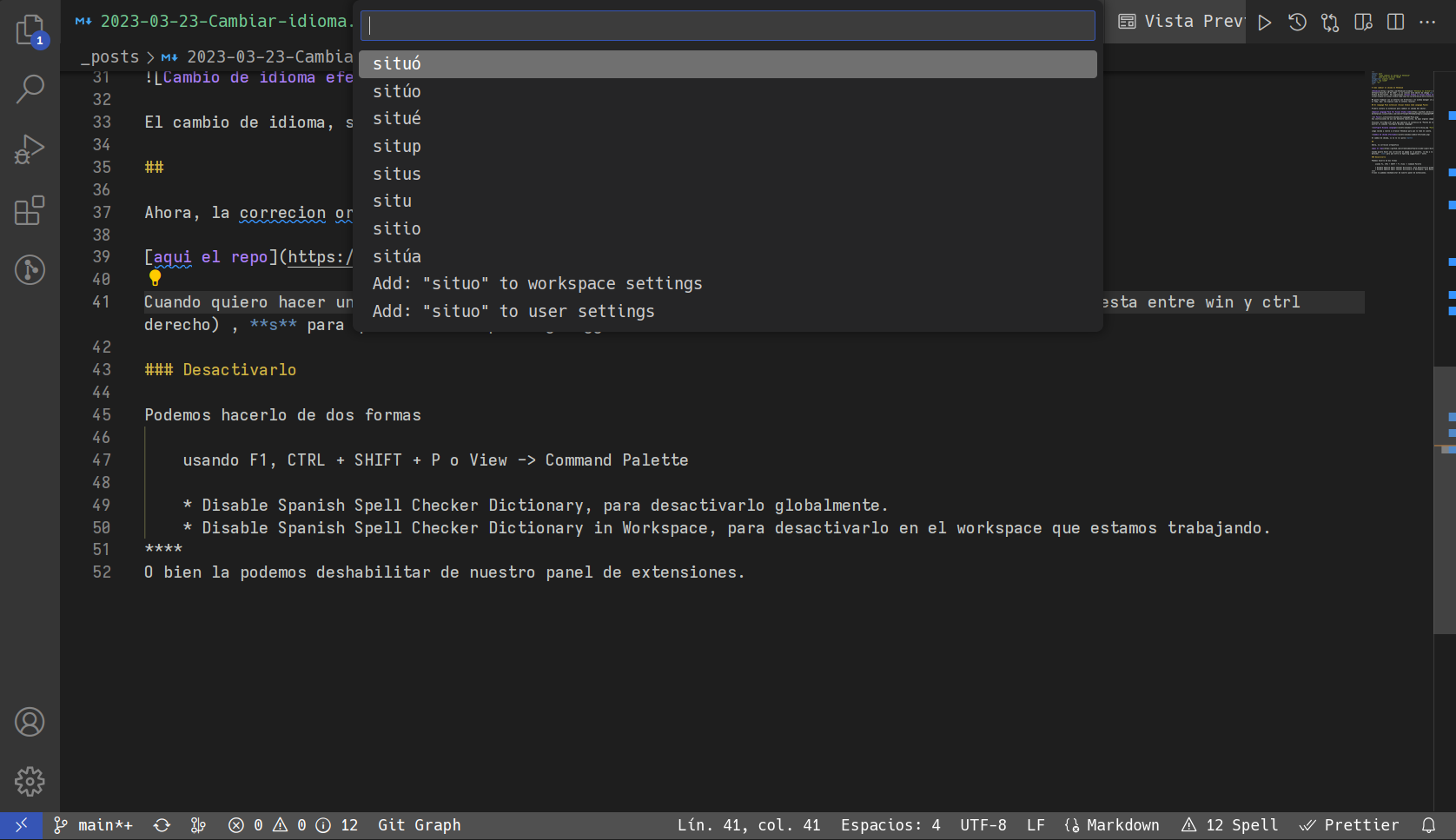Viewport: 1456px width, 840px height.
Task: Open More Actions ellipsis menu
Action: tap(1427, 22)
